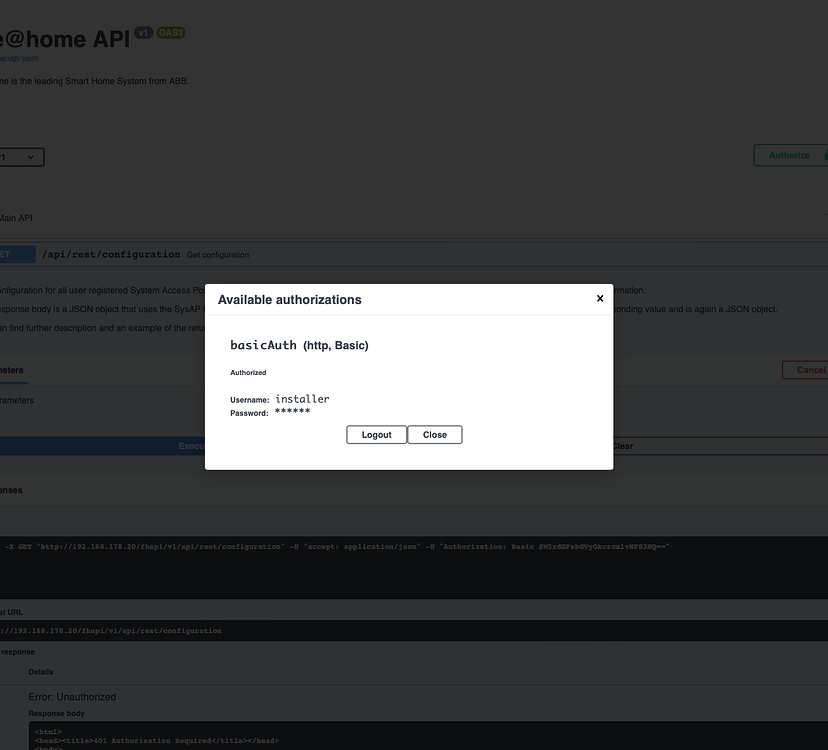Log out of the basicAuth authorization

[376, 434]
